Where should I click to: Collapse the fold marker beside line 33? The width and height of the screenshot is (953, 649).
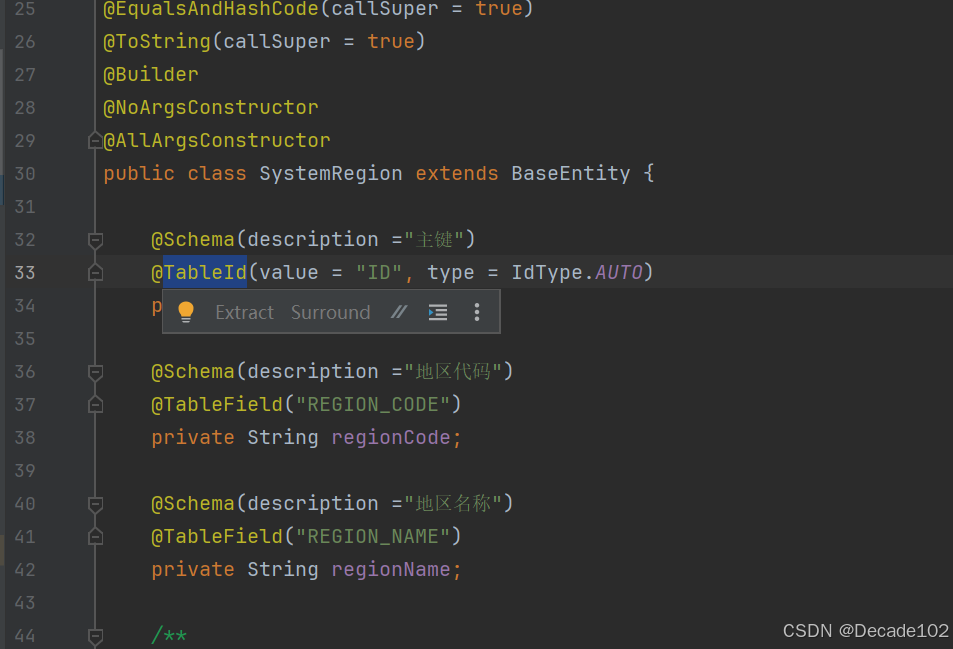coord(95,272)
